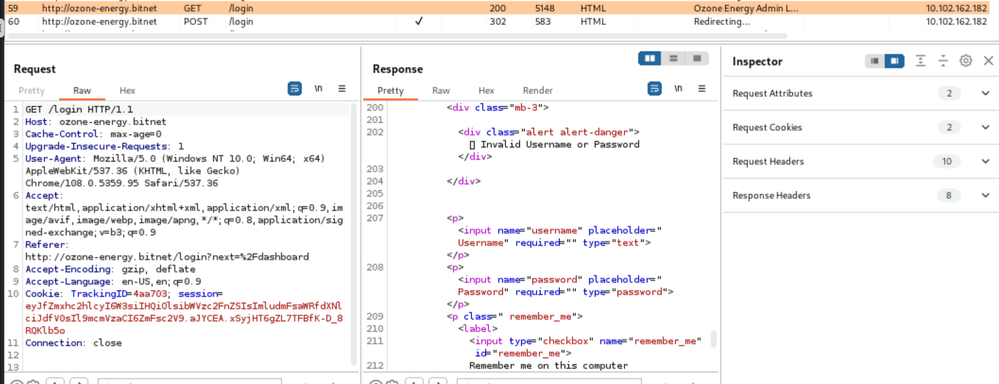
Task: Expand Request Attributes chevron
Action: coord(985,94)
